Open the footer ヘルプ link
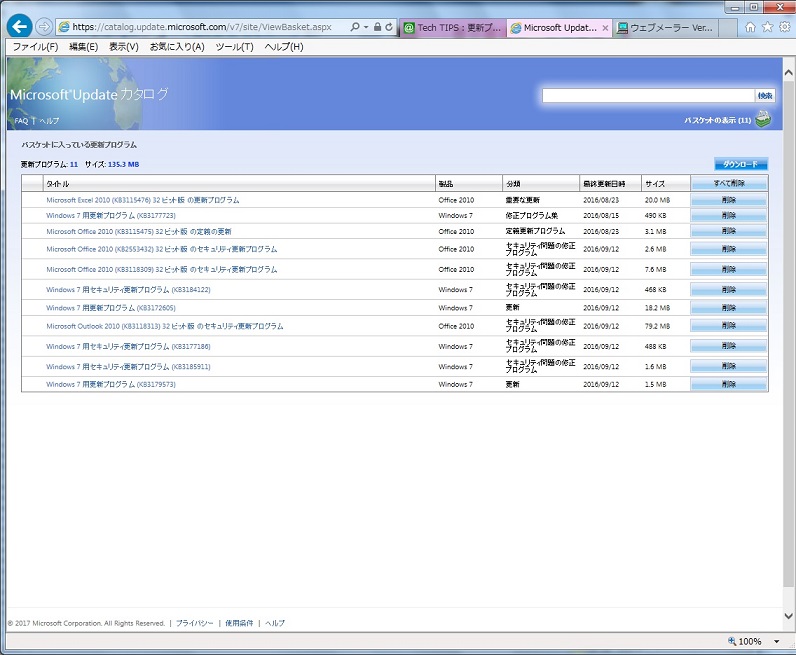This screenshot has height=655, width=796. click(x=275, y=623)
